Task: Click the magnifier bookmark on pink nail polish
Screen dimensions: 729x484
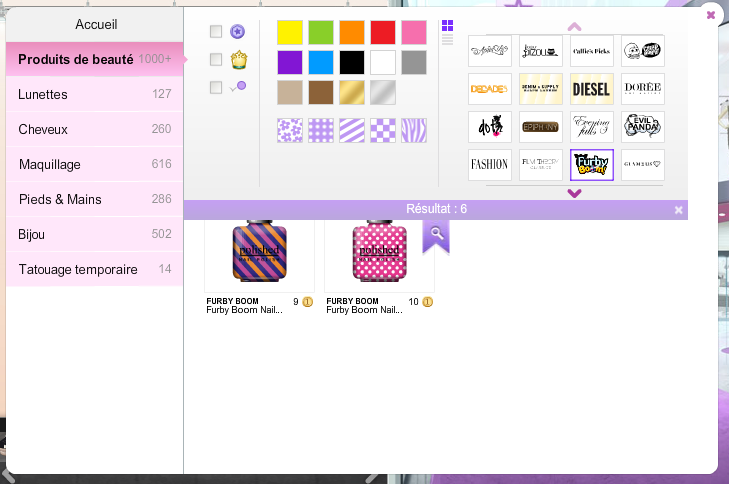Action: pos(436,236)
